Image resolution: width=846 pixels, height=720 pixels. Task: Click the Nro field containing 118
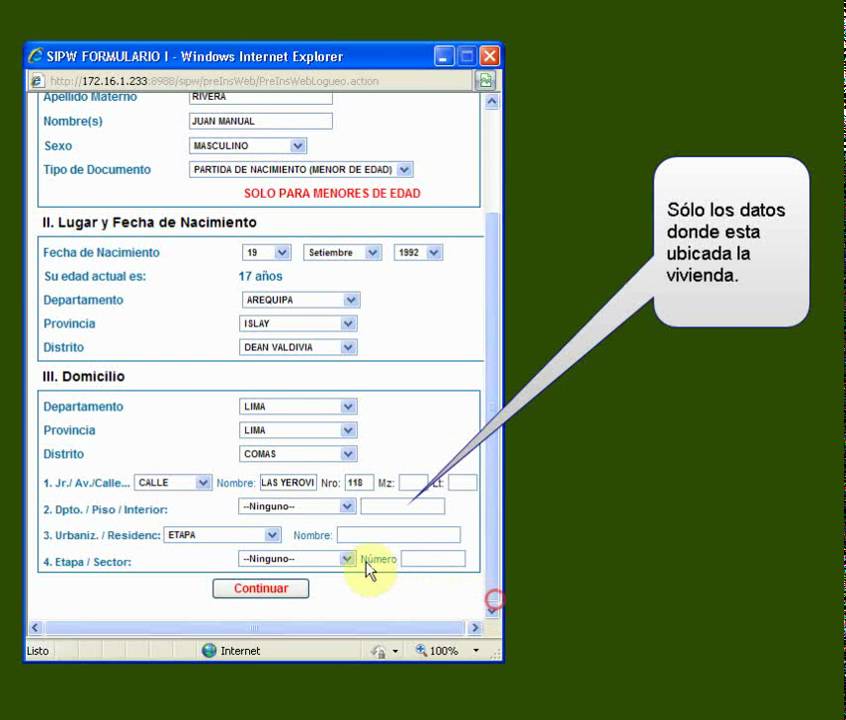click(359, 483)
